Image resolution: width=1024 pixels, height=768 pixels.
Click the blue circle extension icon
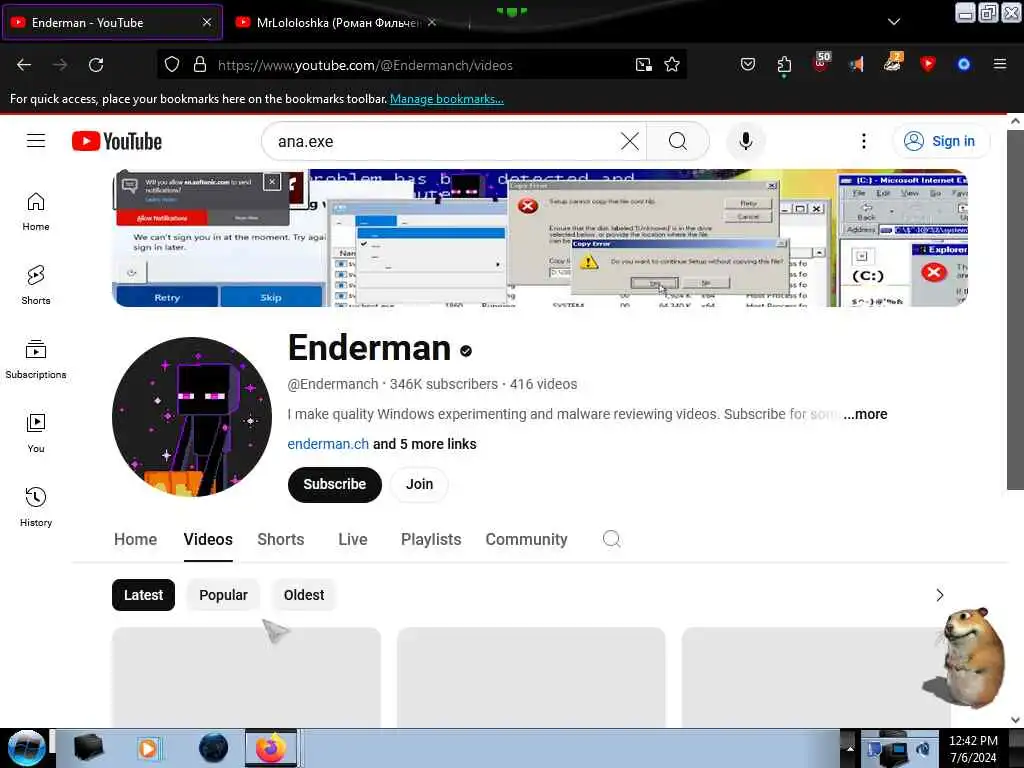(964, 64)
